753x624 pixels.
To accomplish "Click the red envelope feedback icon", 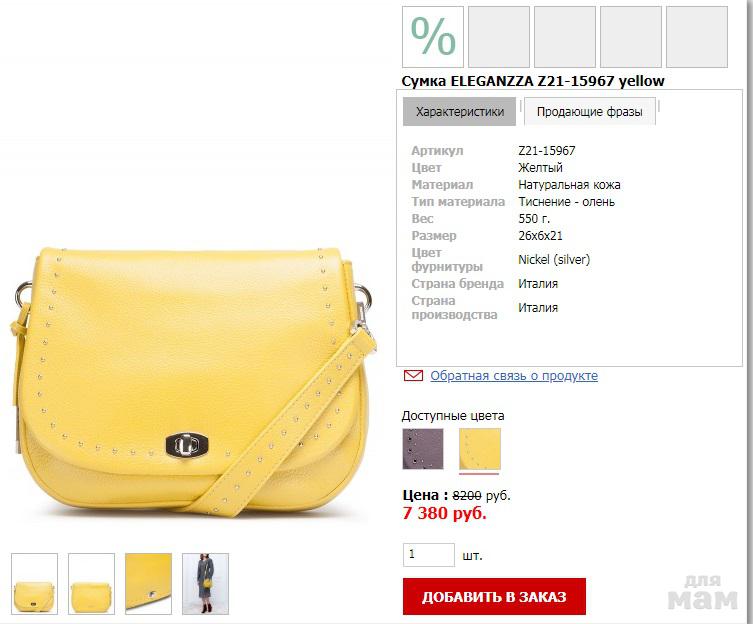I will pos(413,375).
